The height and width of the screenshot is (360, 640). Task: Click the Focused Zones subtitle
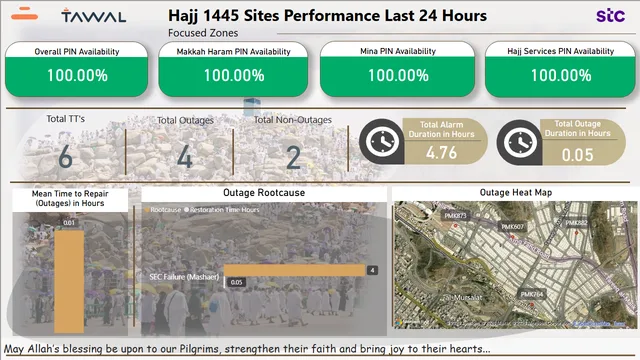tap(203, 33)
